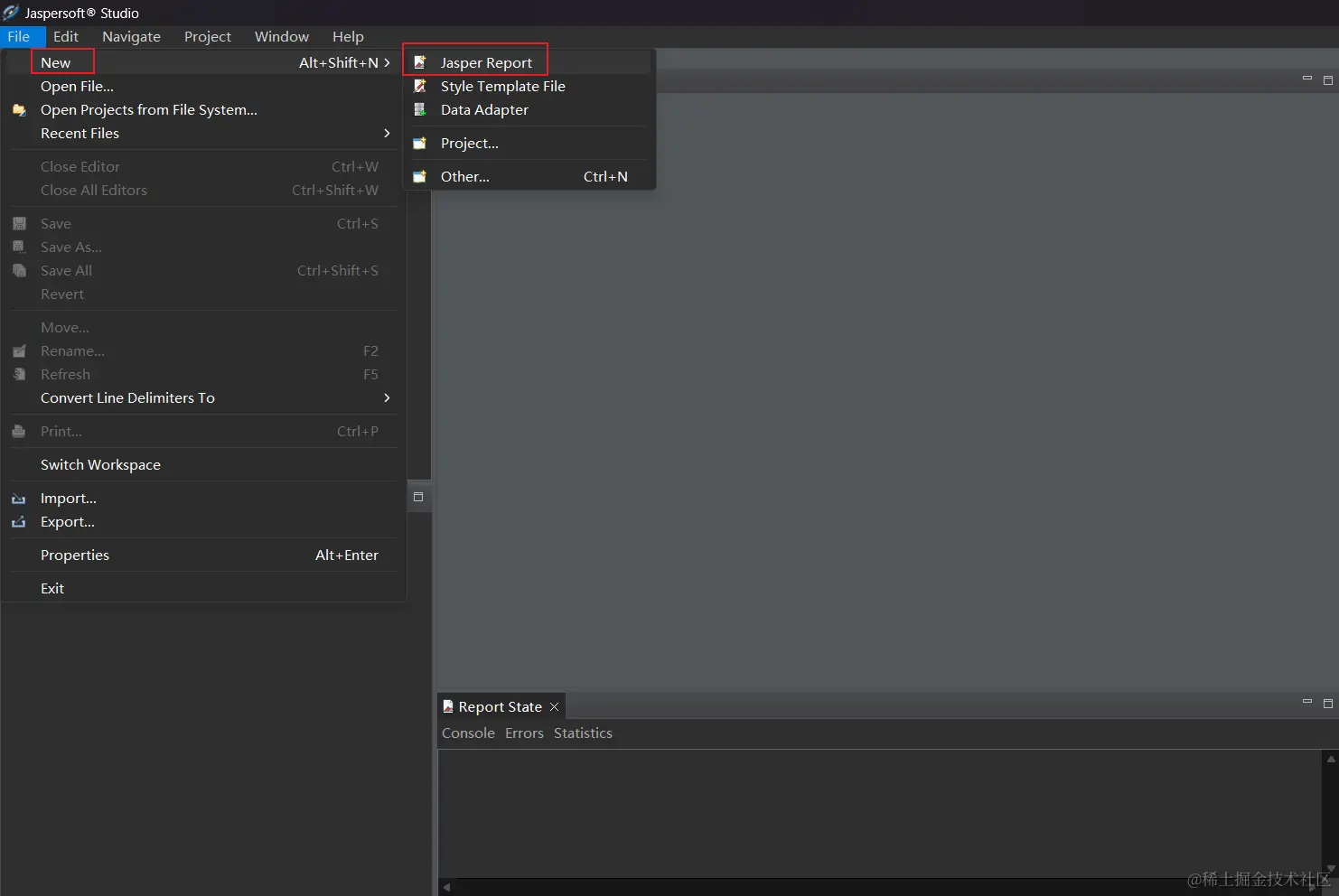Image resolution: width=1339 pixels, height=896 pixels.
Task: Close the Report State tab
Action: (x=554, y=706)
